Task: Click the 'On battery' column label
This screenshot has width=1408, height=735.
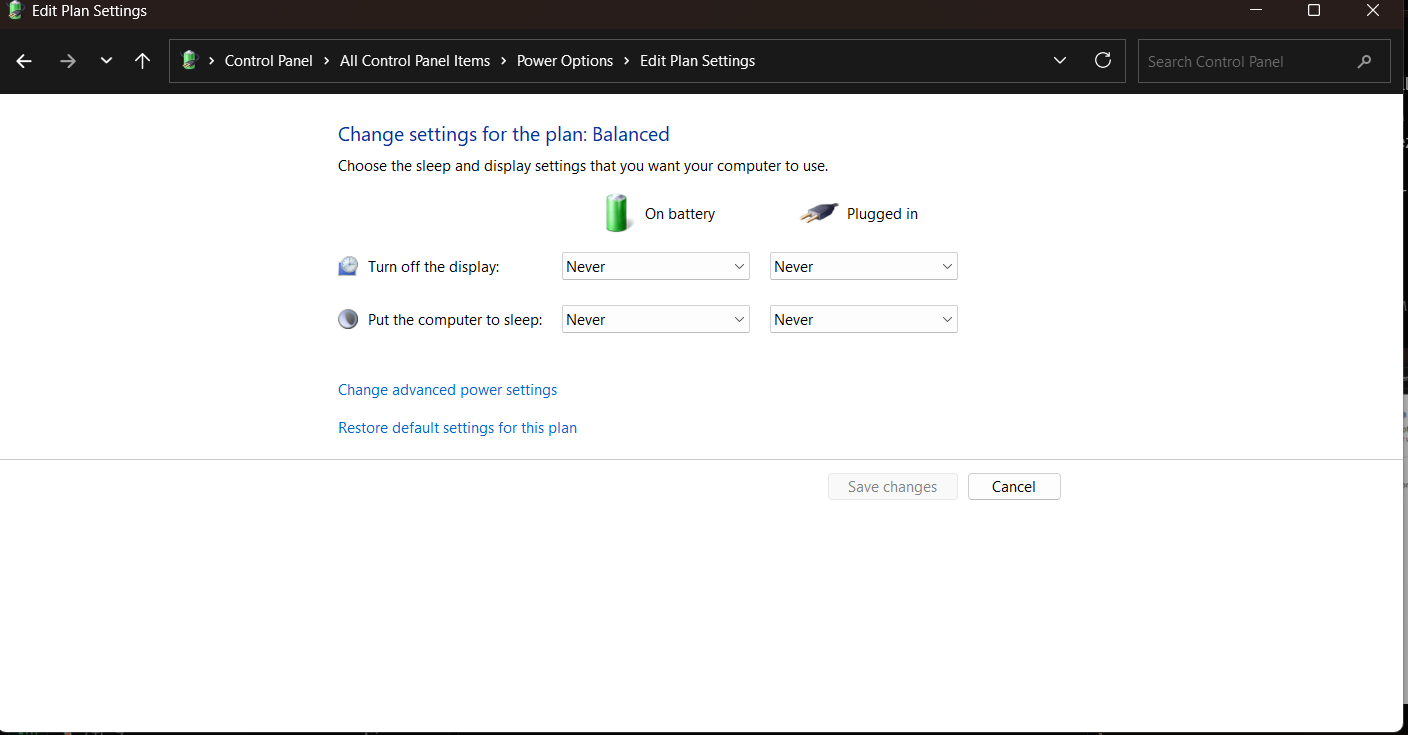Action: pyautogui.click(x=680, y=214)
